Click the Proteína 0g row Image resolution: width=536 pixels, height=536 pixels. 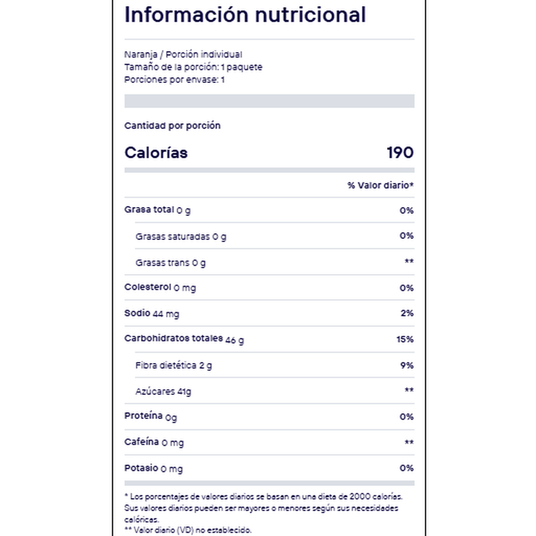(x=269, y=416)
